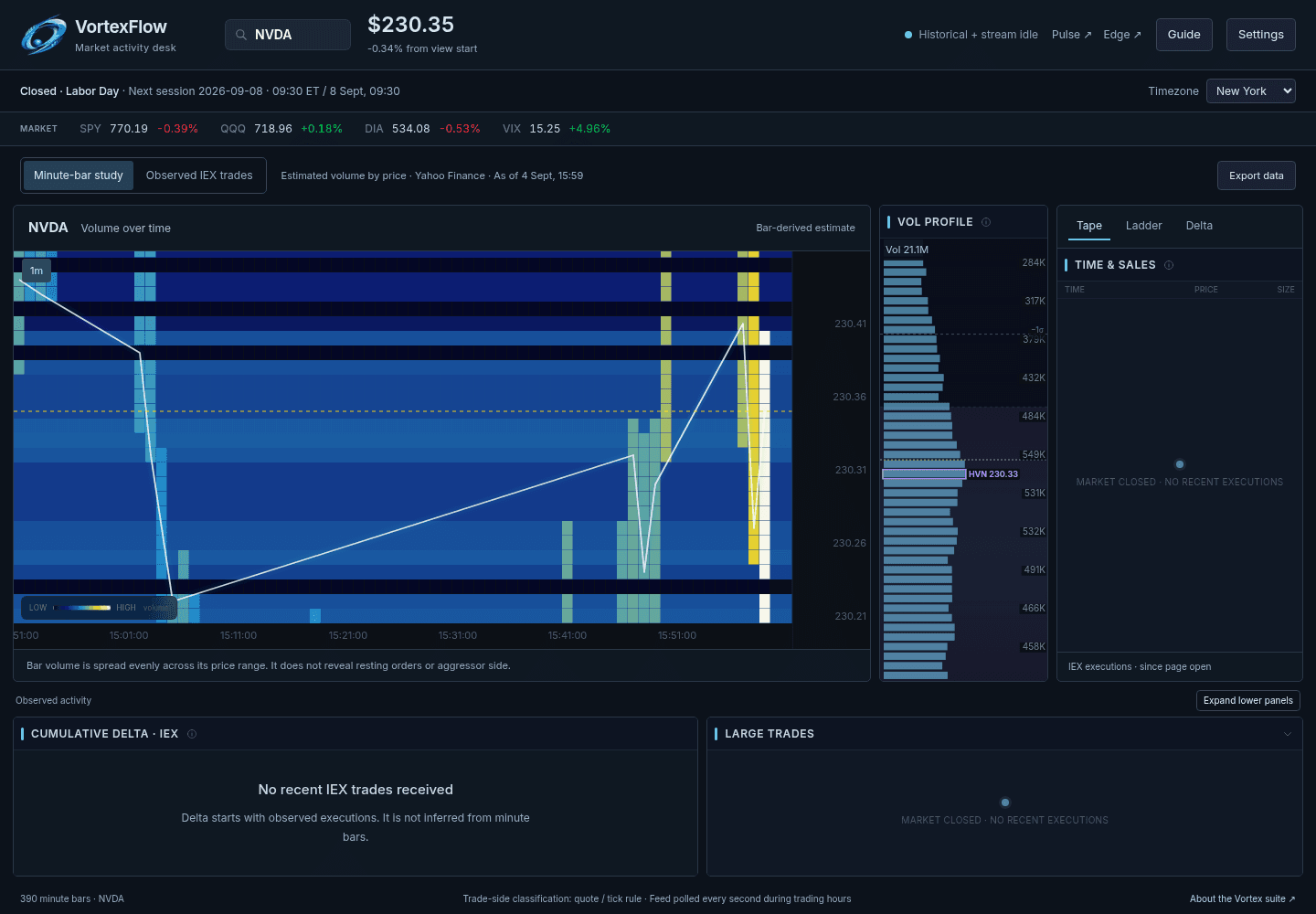The width and height of the screenshot is (1316, 914).
Task: Open the Guide button
Action: 1184,35
